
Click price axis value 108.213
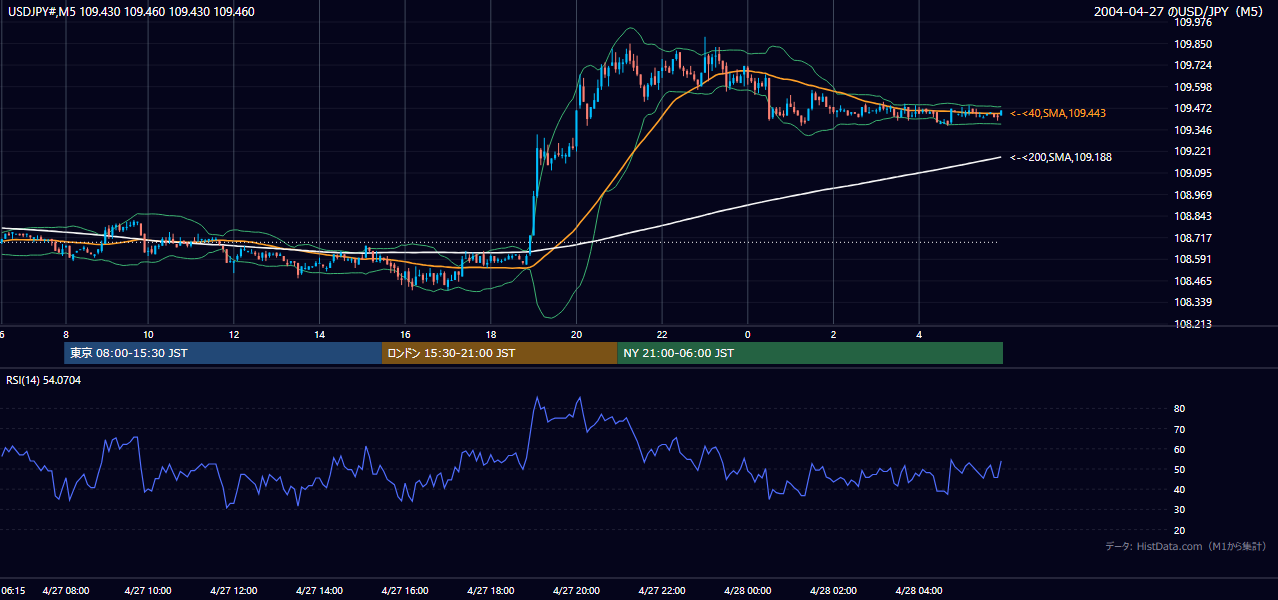pos(1193,324)
